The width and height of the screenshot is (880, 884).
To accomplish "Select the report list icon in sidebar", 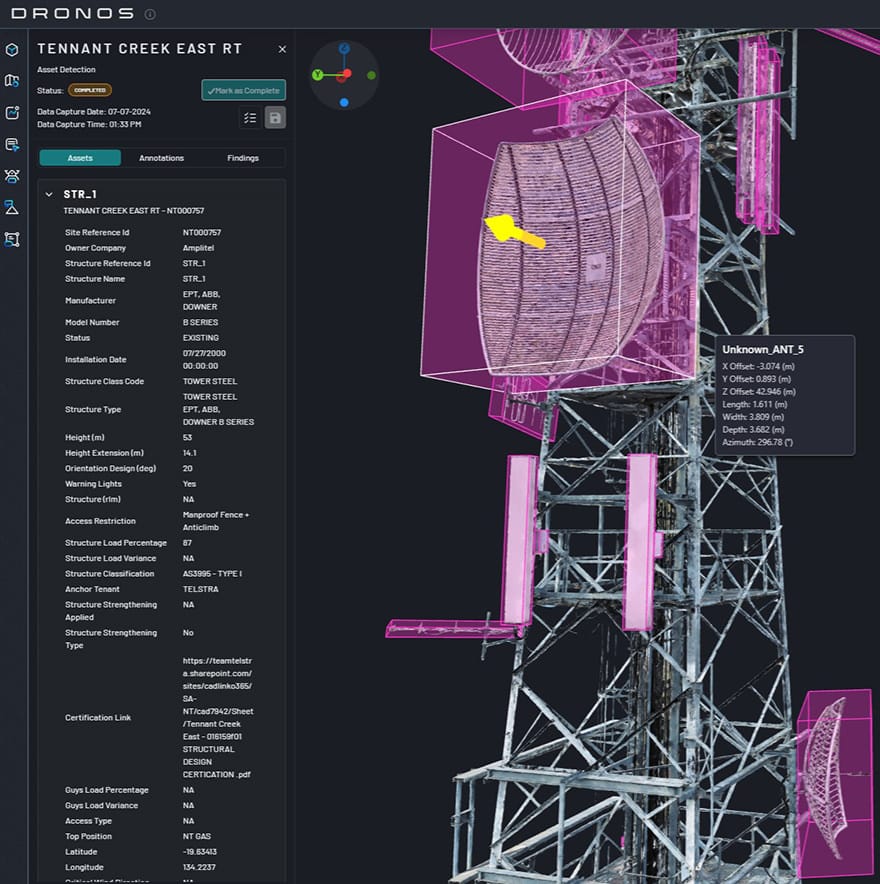I will coord(12,145).
